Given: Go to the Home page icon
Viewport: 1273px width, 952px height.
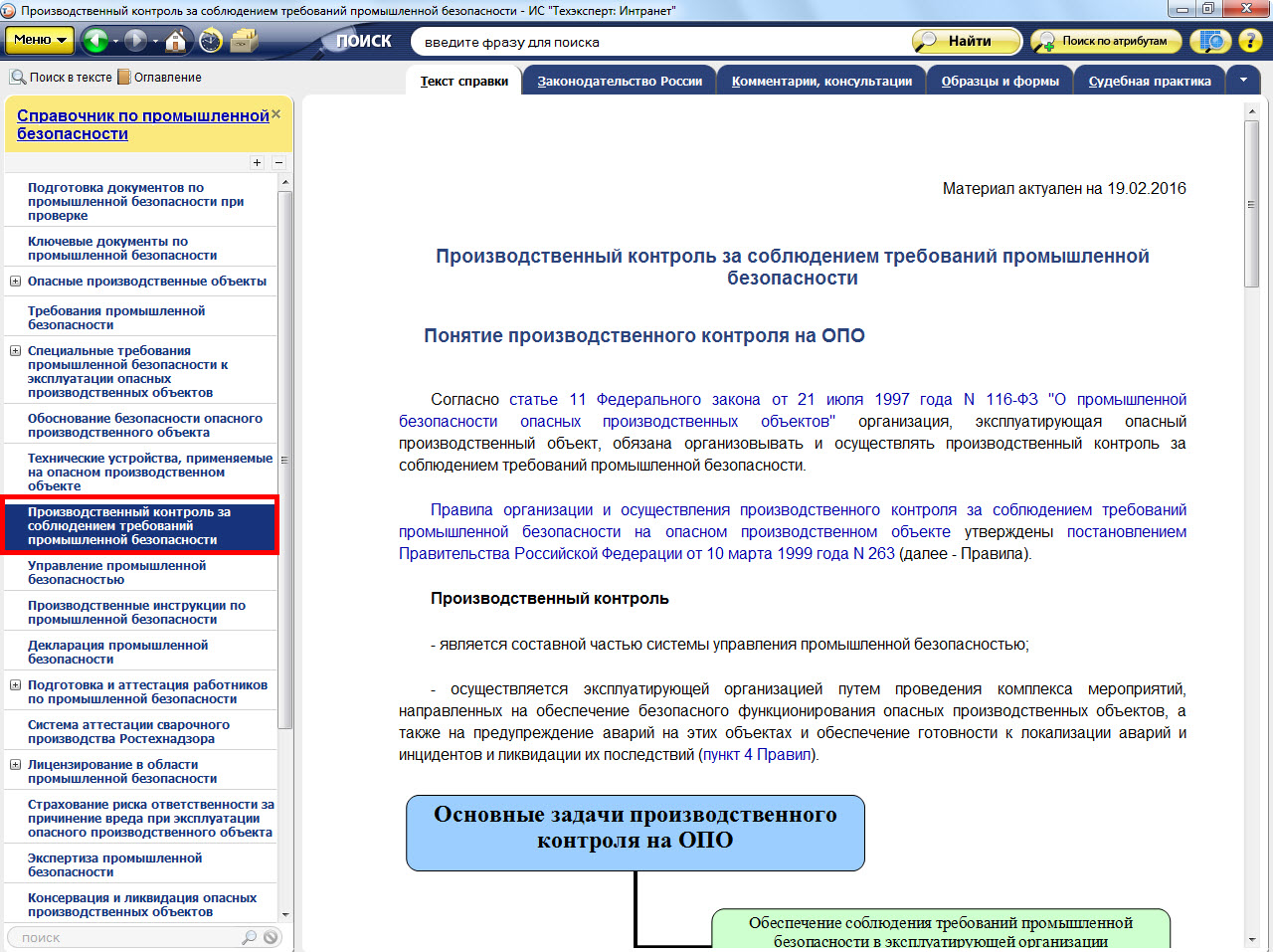Looking at the screenshot, I should tap(175, 41).
